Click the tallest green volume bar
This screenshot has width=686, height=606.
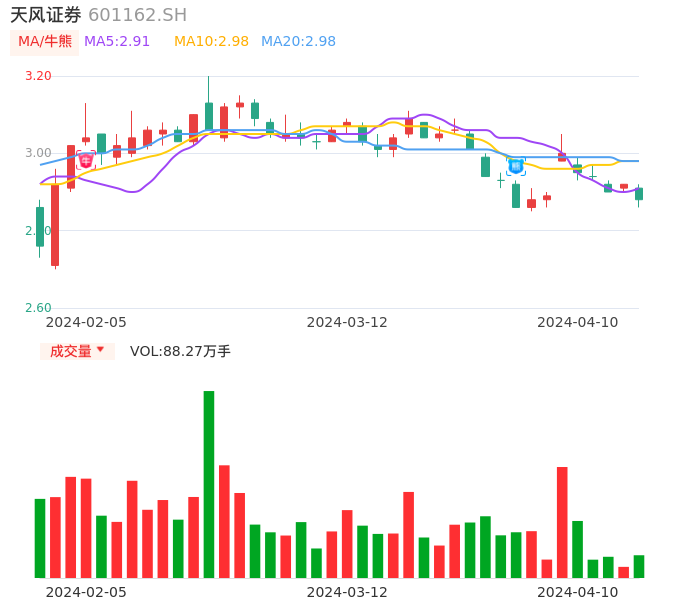[x=209, y=484]
